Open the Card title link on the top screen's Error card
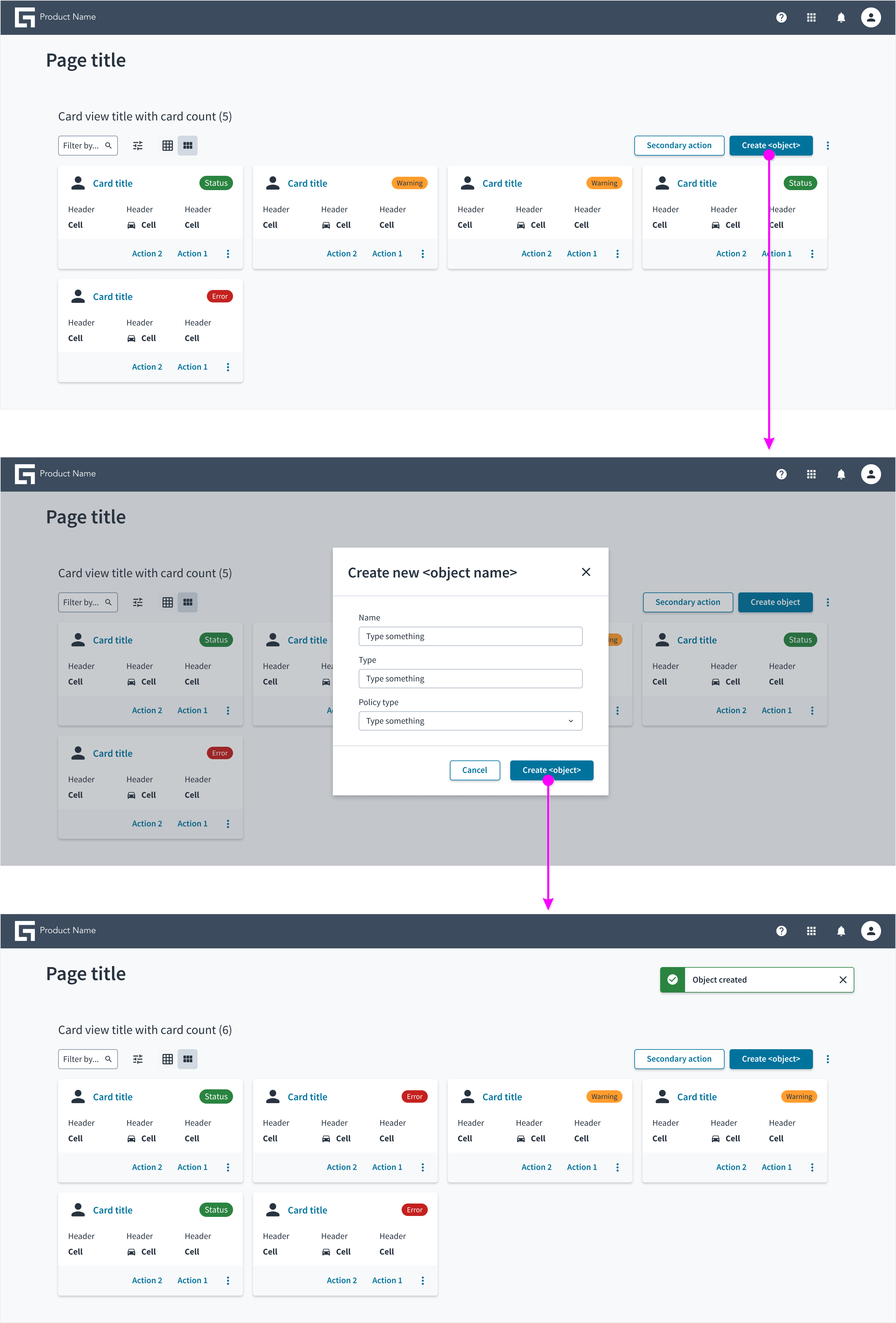 113,297
